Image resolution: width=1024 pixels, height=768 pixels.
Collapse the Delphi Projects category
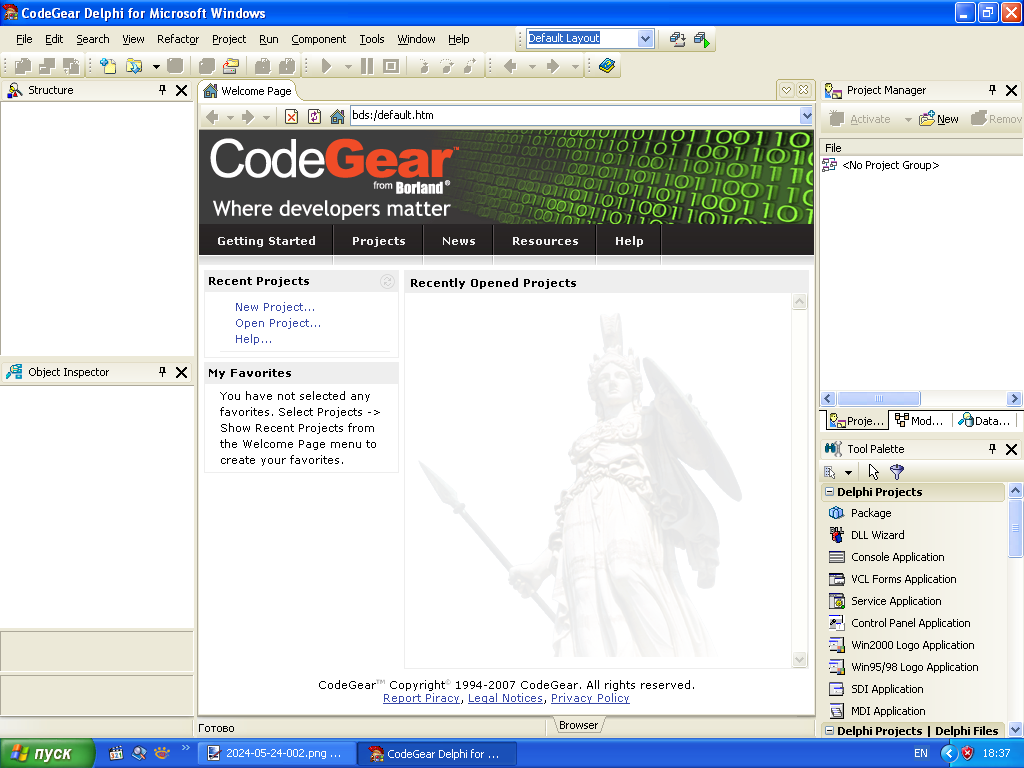[x=829, y=492]
